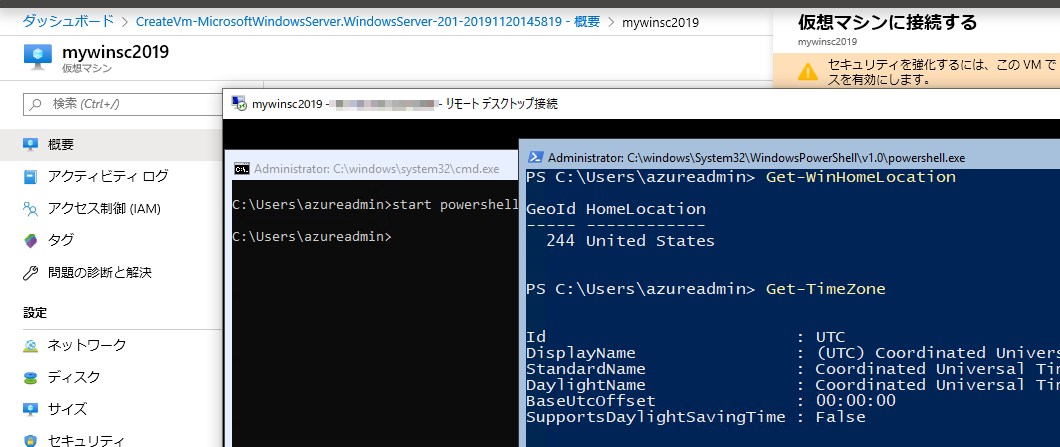The width and height of the screenshot is (1060, 447).
Task: Click the ディスク icon
Action: [x=30, y=377]
